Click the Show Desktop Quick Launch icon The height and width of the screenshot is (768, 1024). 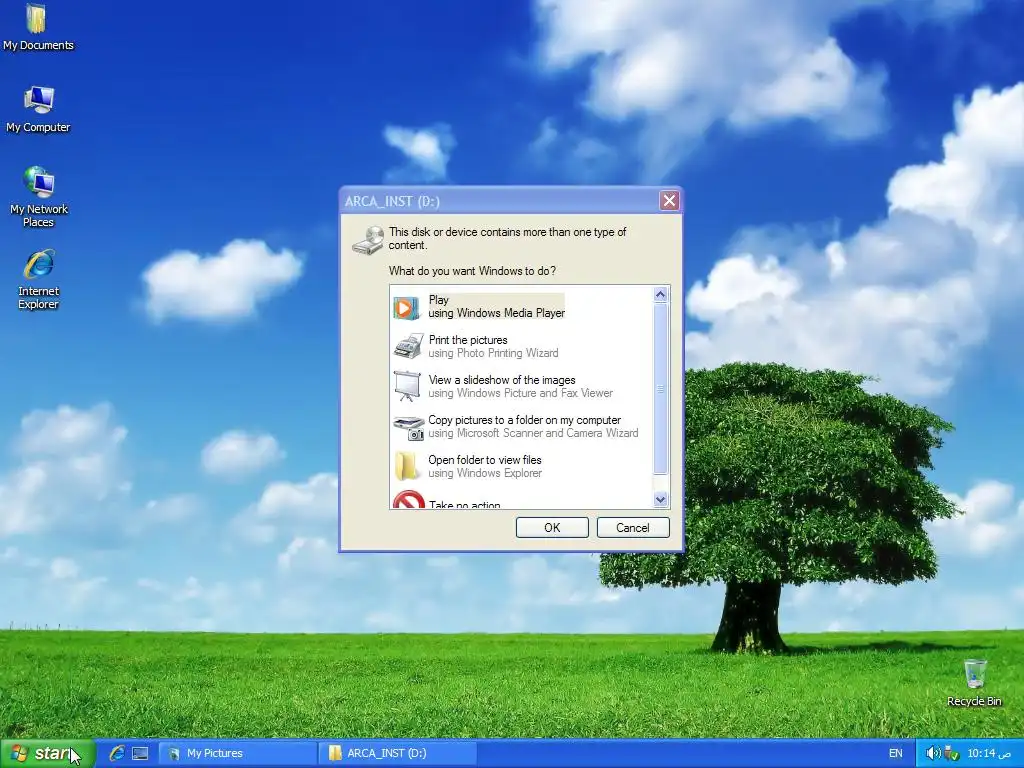[x=140, y=753]
